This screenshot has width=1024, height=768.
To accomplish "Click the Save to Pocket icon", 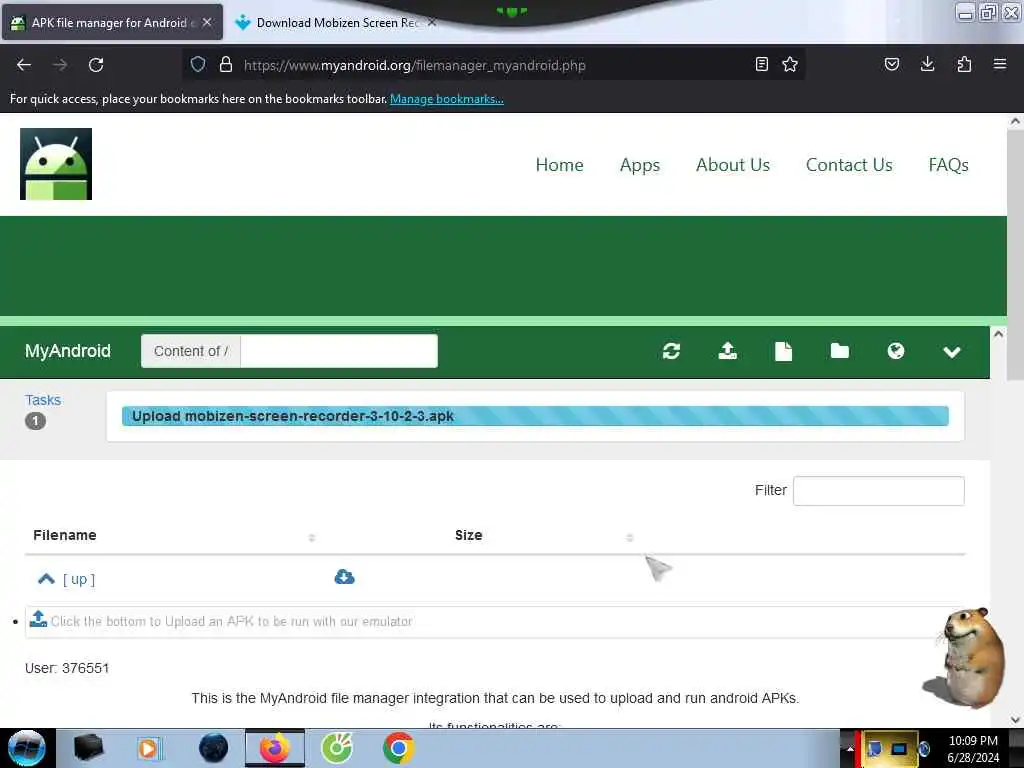I will click(x=891, y=64).
